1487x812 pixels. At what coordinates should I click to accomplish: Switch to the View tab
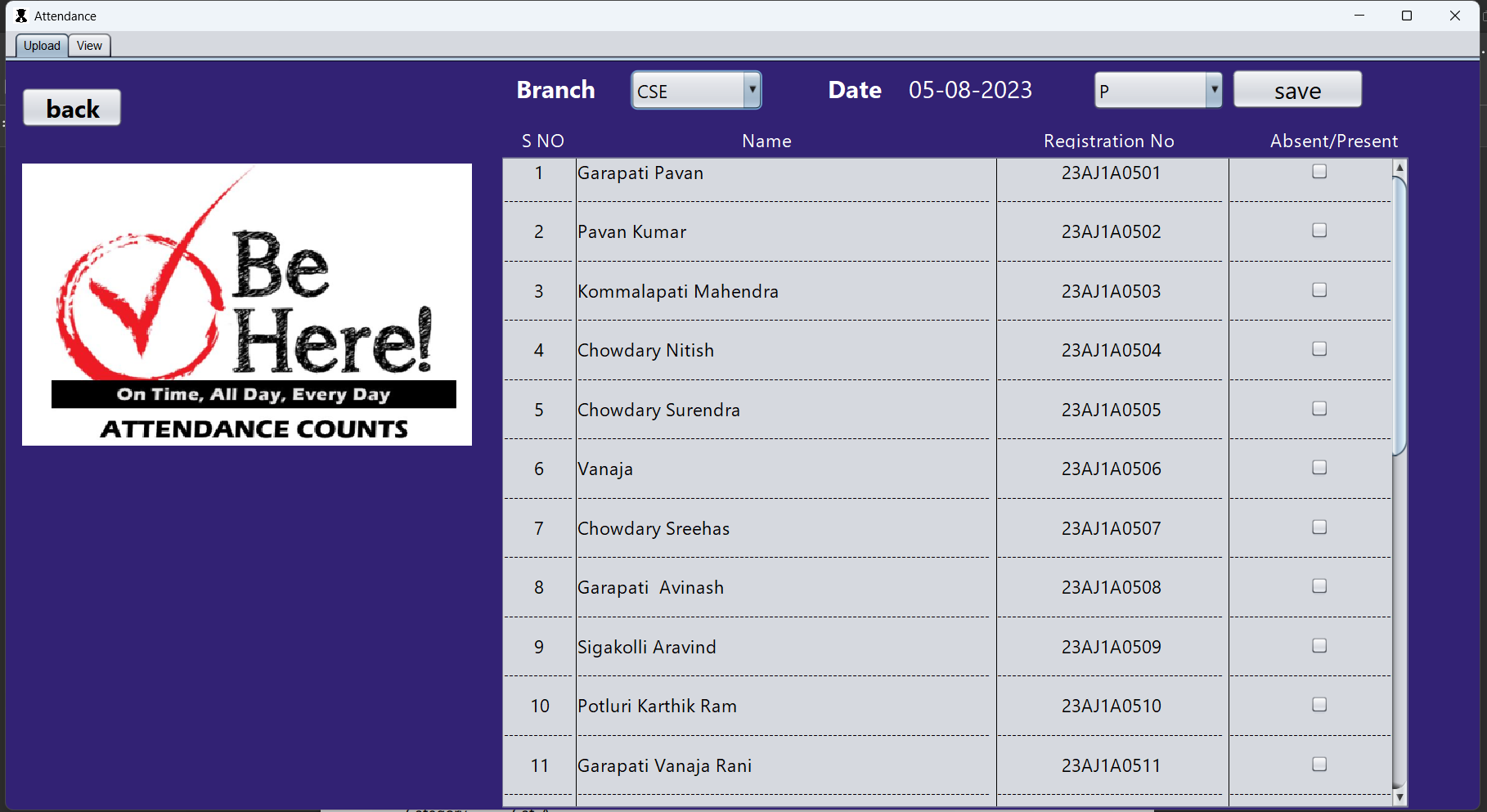pos(89,46)
